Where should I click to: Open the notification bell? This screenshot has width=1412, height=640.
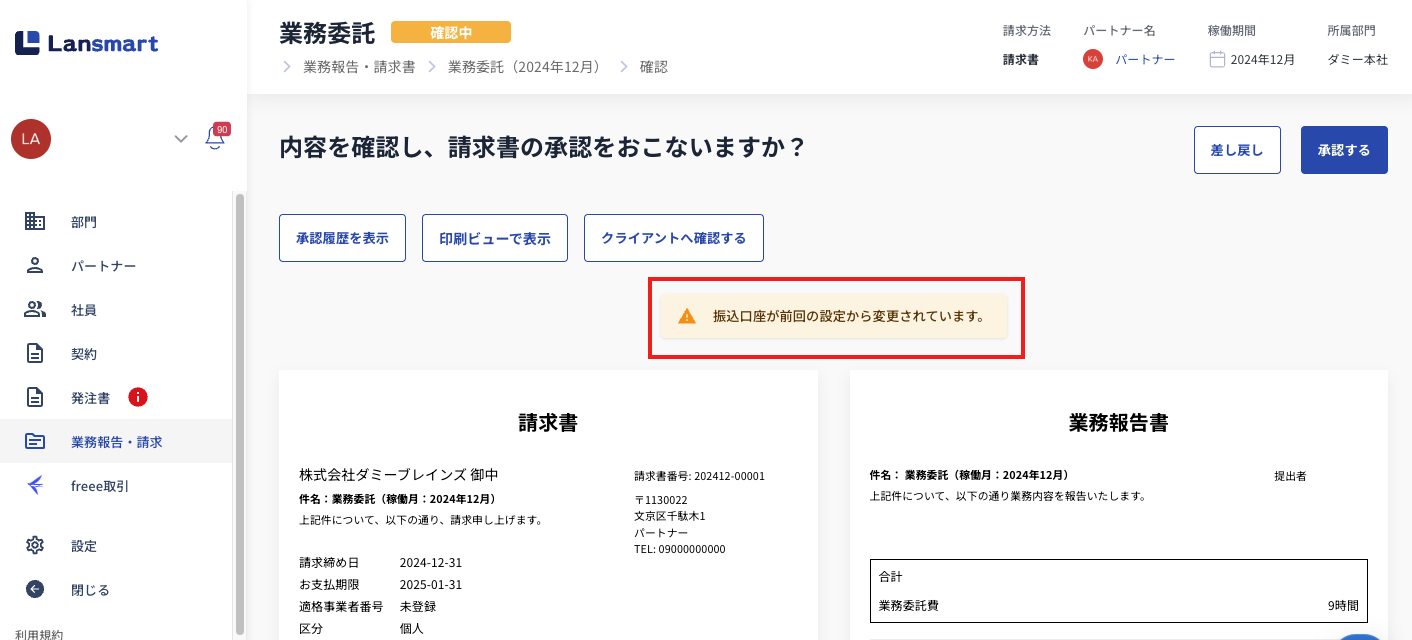pos(215,138)
